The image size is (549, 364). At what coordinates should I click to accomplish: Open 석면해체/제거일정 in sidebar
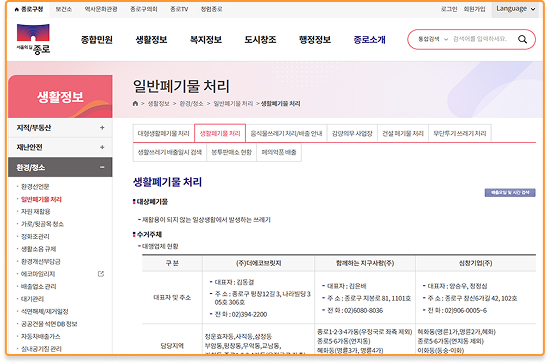45,311
